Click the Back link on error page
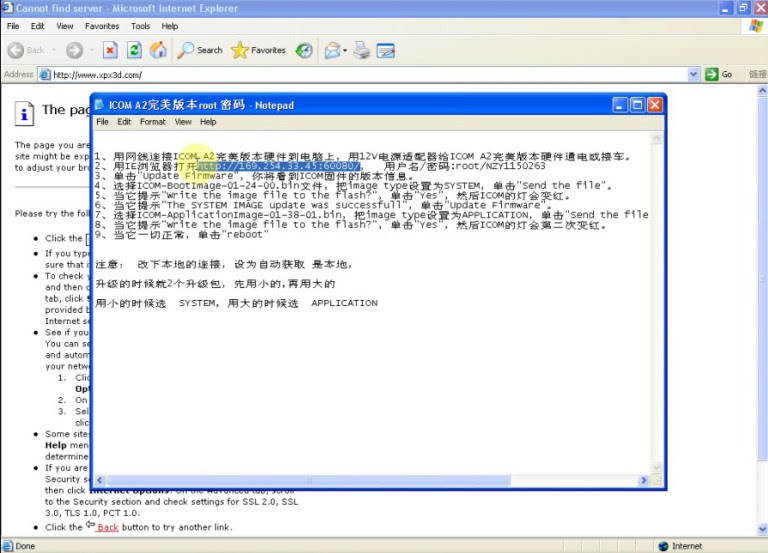The image size is (768, 553). pos(108,528)
